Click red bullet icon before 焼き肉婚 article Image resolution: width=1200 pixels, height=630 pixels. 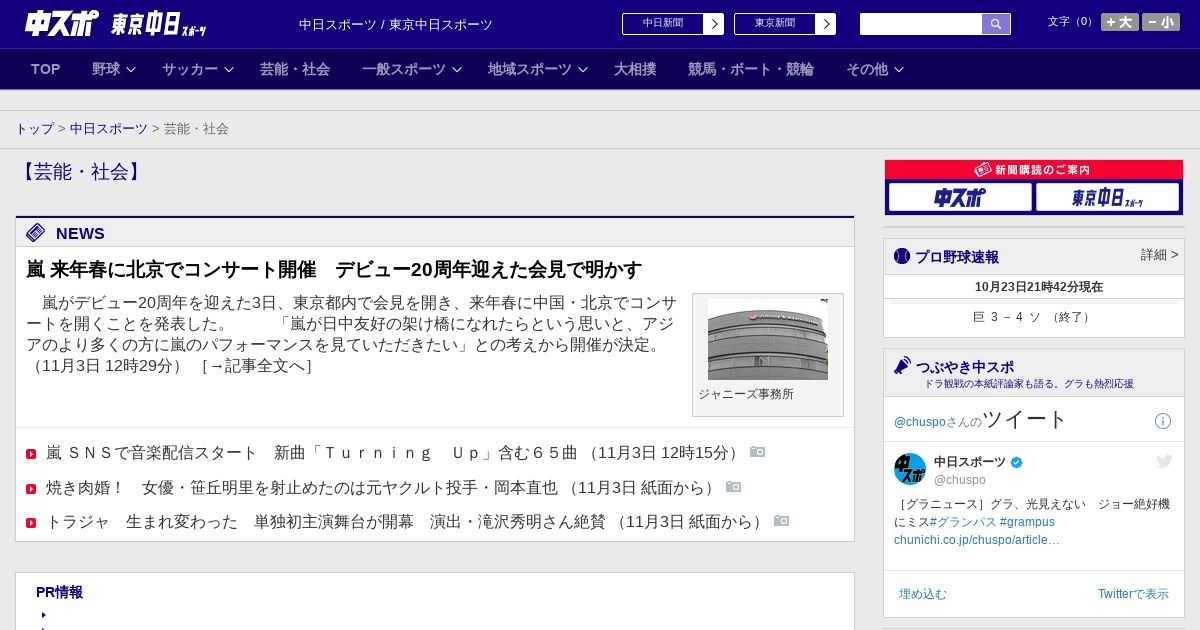(31, 489)
